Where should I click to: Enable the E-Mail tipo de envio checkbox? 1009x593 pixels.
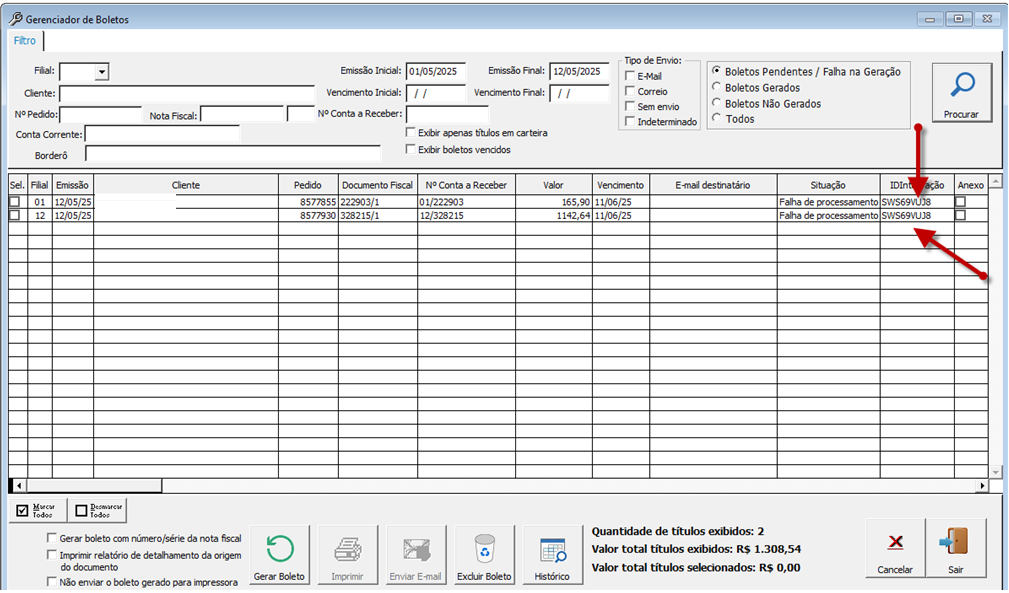630,76
